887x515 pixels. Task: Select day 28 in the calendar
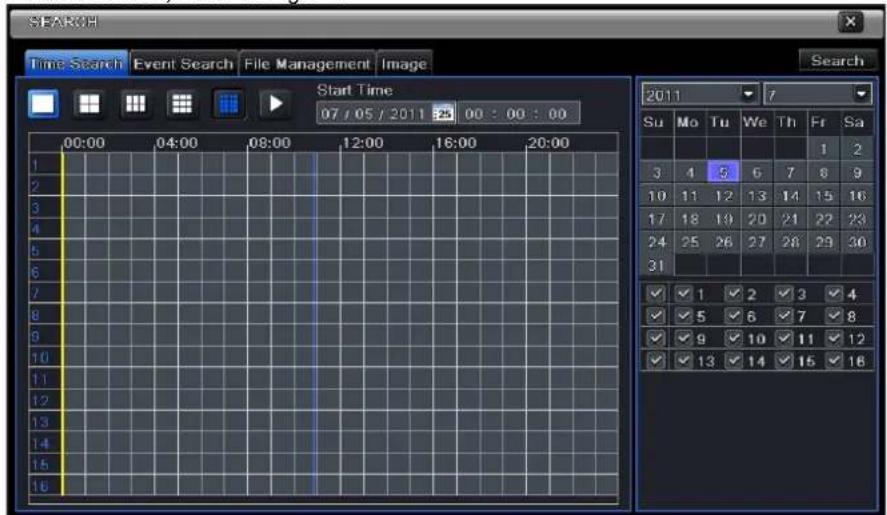click(790, 242)
